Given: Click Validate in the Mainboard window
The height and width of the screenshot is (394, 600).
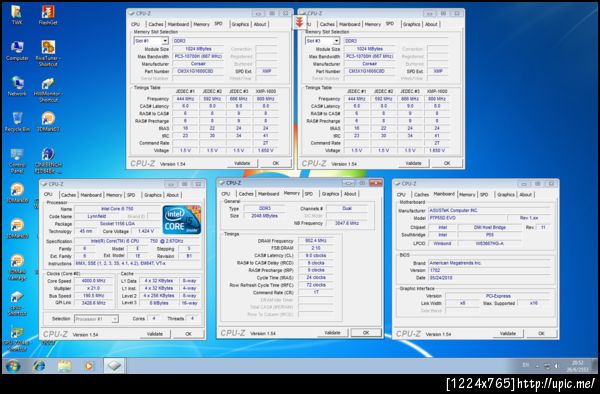Looking at the screenshot, I should click(507, 334).
